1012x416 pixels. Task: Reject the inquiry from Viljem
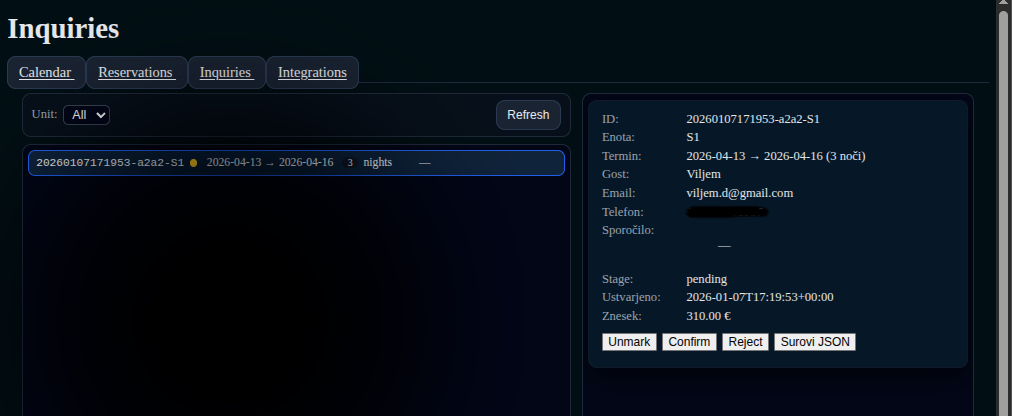coord(745,342)
